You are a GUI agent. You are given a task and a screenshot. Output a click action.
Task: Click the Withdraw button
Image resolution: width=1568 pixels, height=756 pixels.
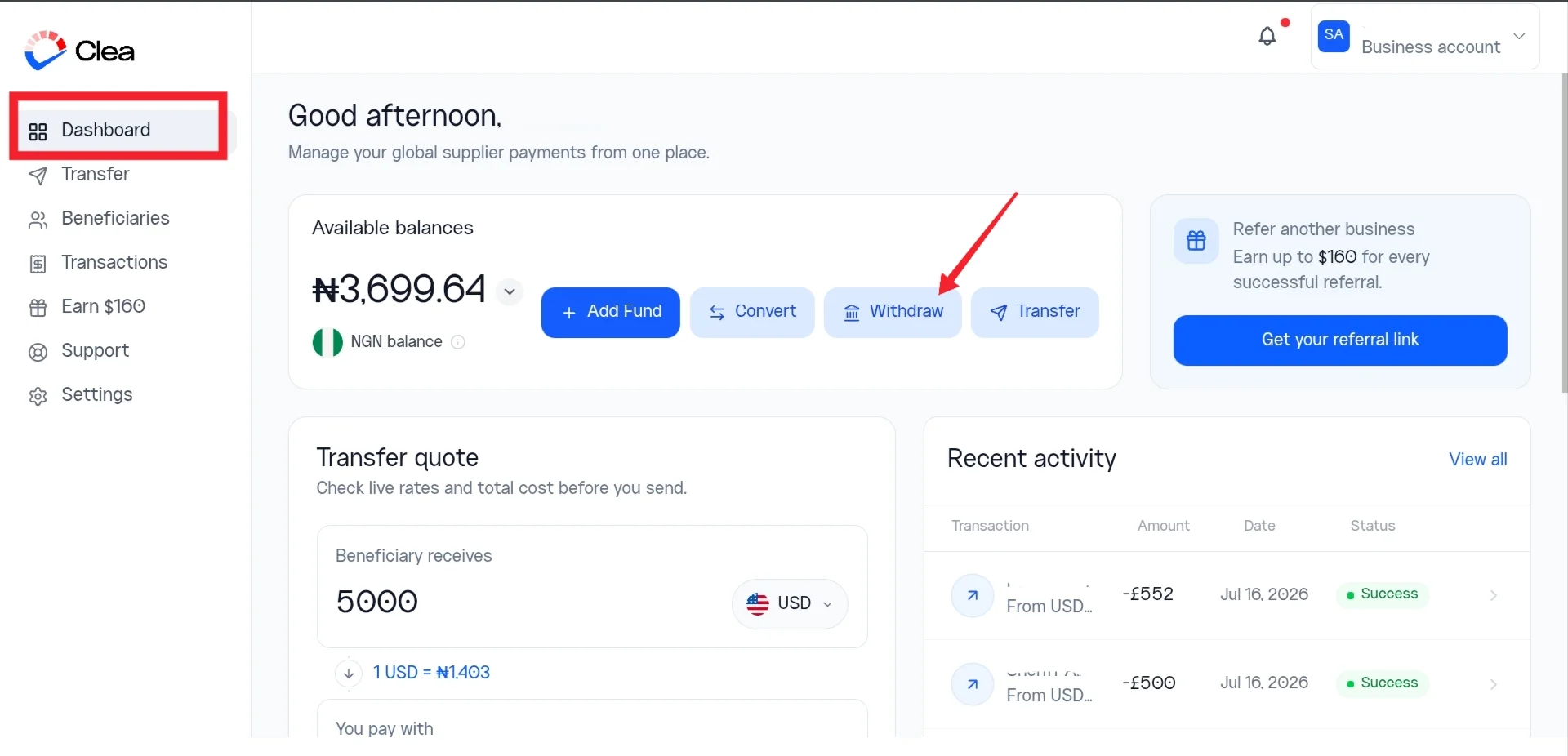[893, 312]
